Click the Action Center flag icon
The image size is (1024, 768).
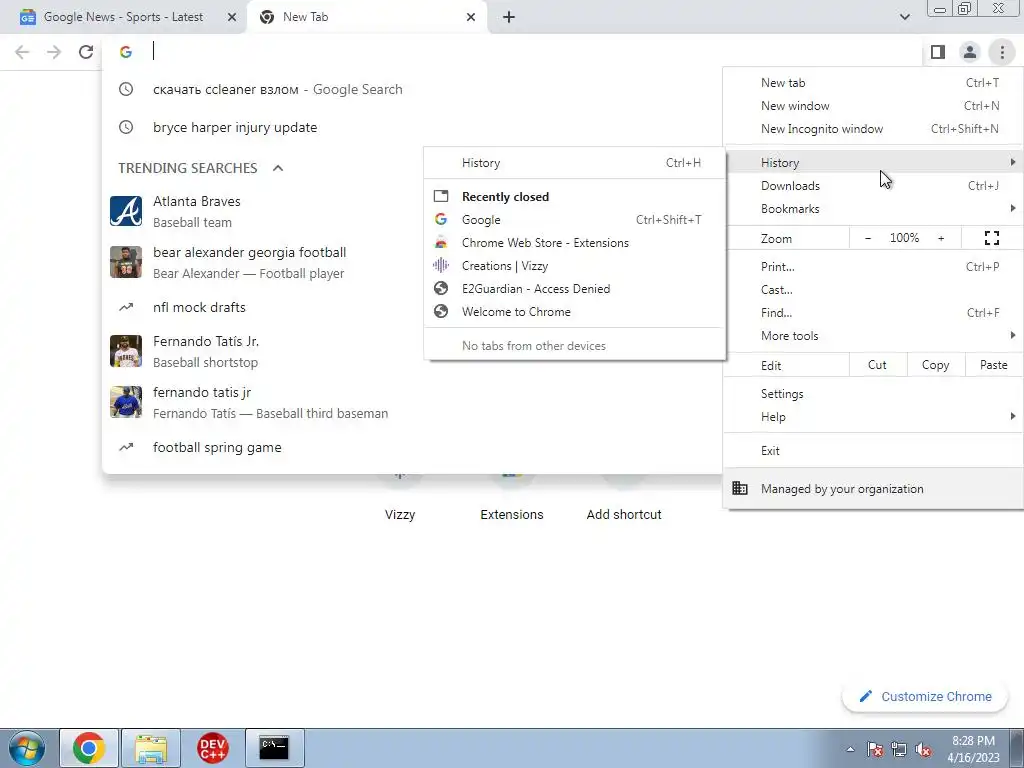coord(875,749)
